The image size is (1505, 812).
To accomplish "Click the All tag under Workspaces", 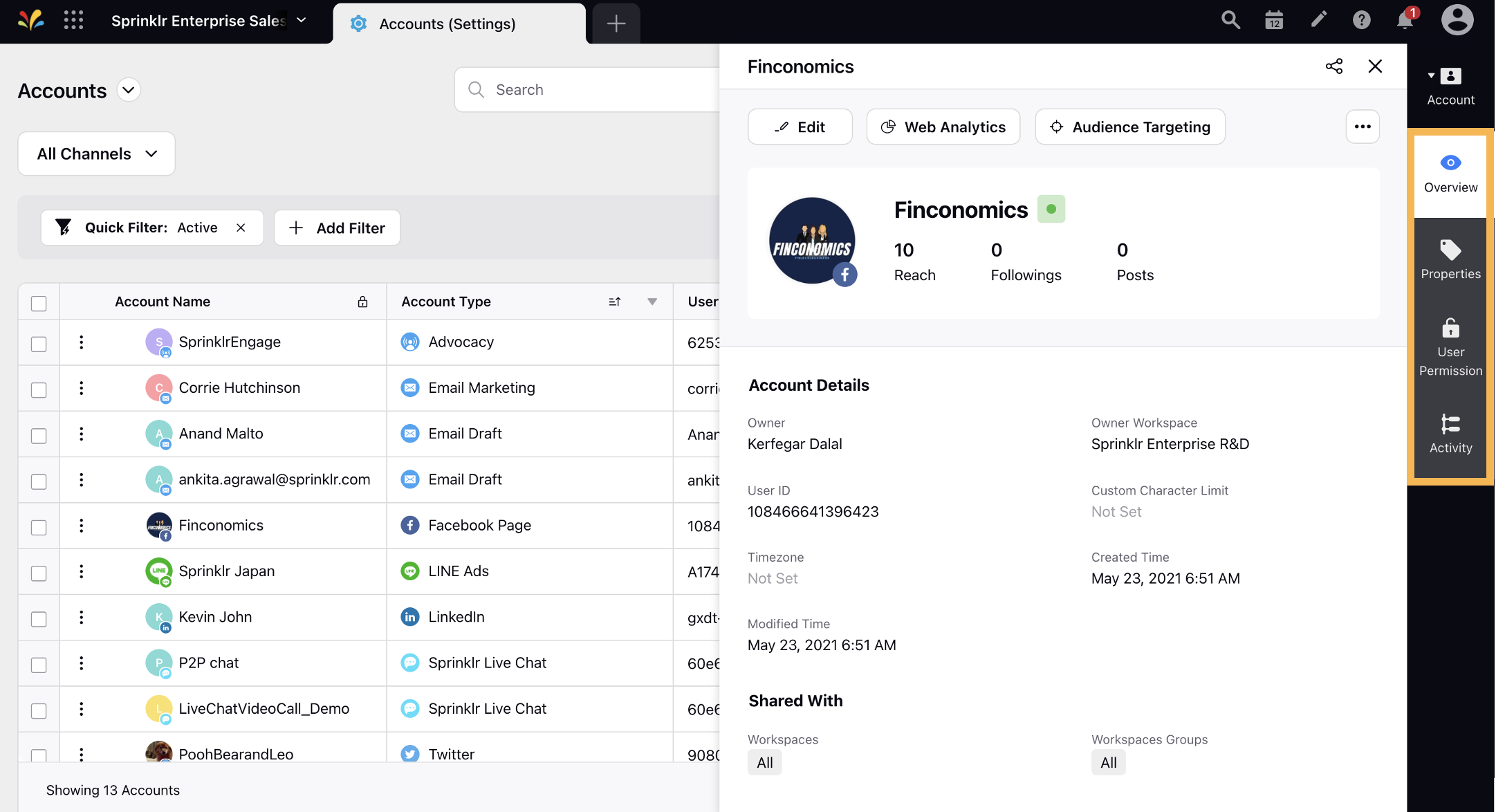I will coord(764,762).
